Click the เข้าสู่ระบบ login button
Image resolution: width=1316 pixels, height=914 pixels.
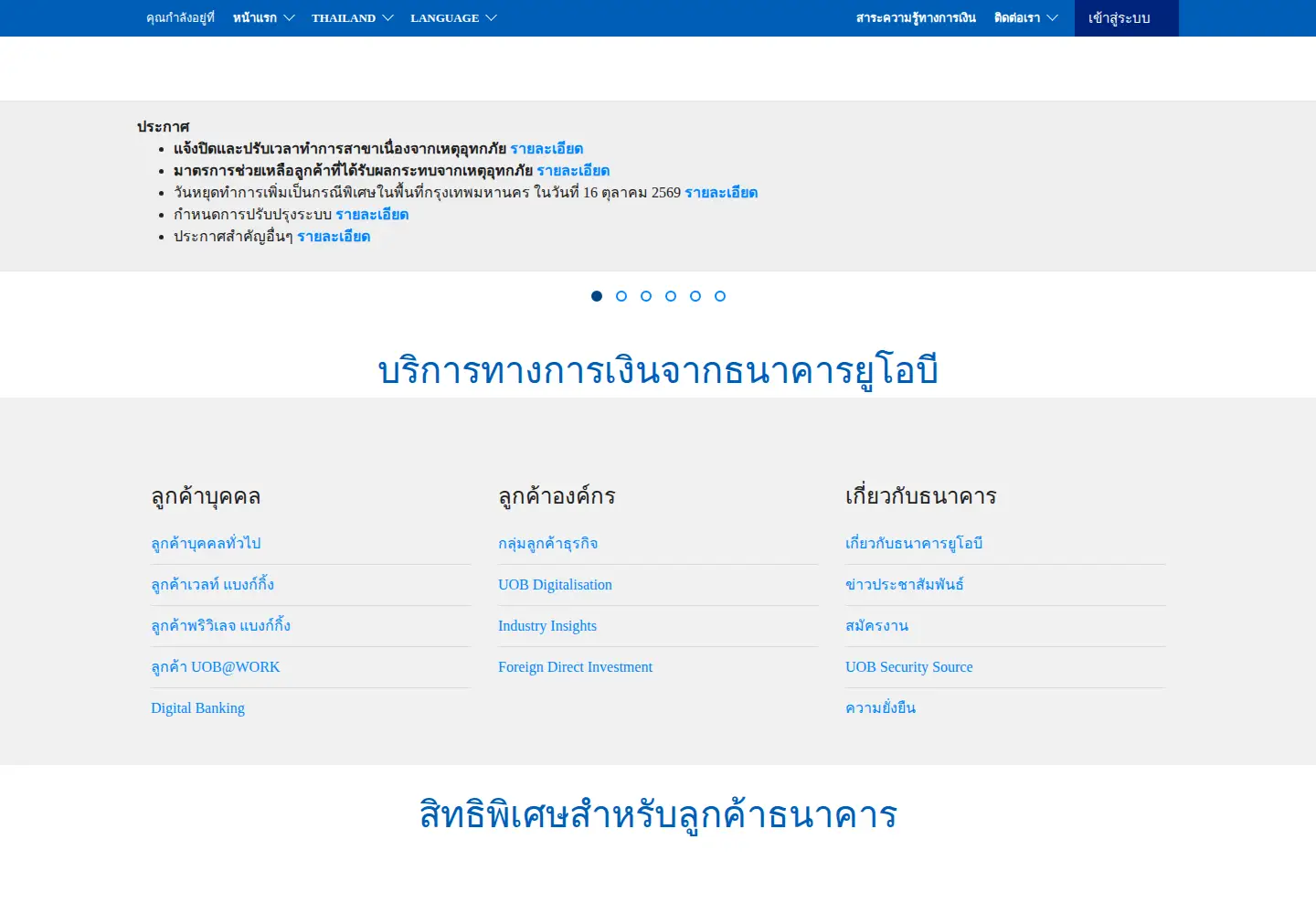(1126, 18)
